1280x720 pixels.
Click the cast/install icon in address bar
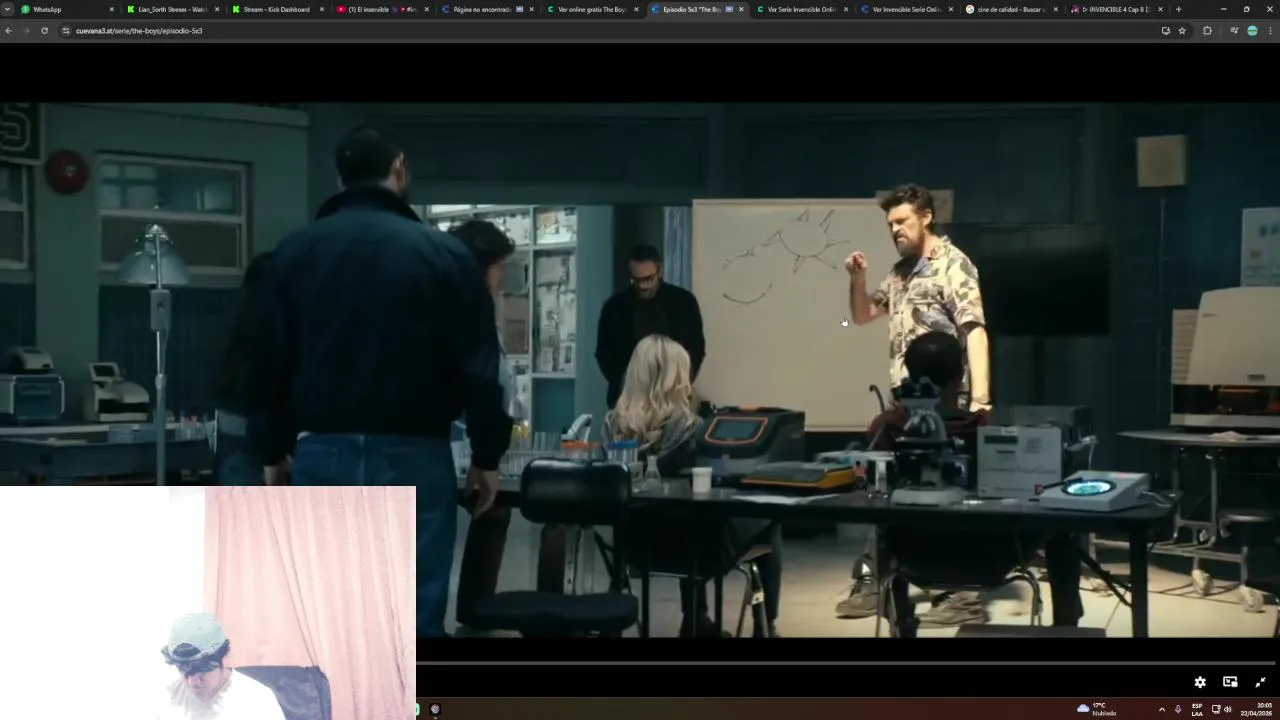pyautogui.click(x=1165, y=31)
